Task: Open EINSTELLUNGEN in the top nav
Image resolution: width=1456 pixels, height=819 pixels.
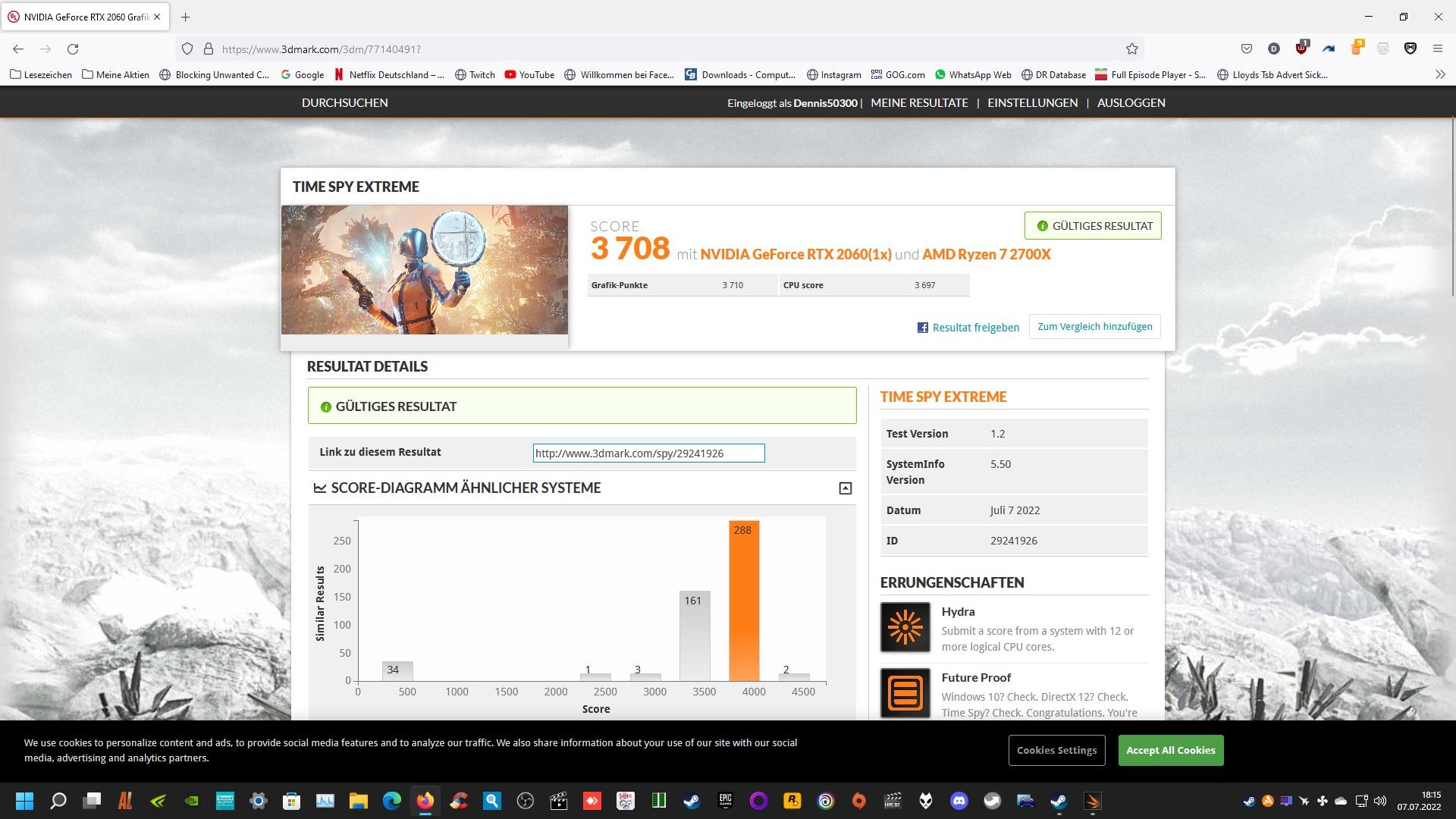Action: (1032, 102)
